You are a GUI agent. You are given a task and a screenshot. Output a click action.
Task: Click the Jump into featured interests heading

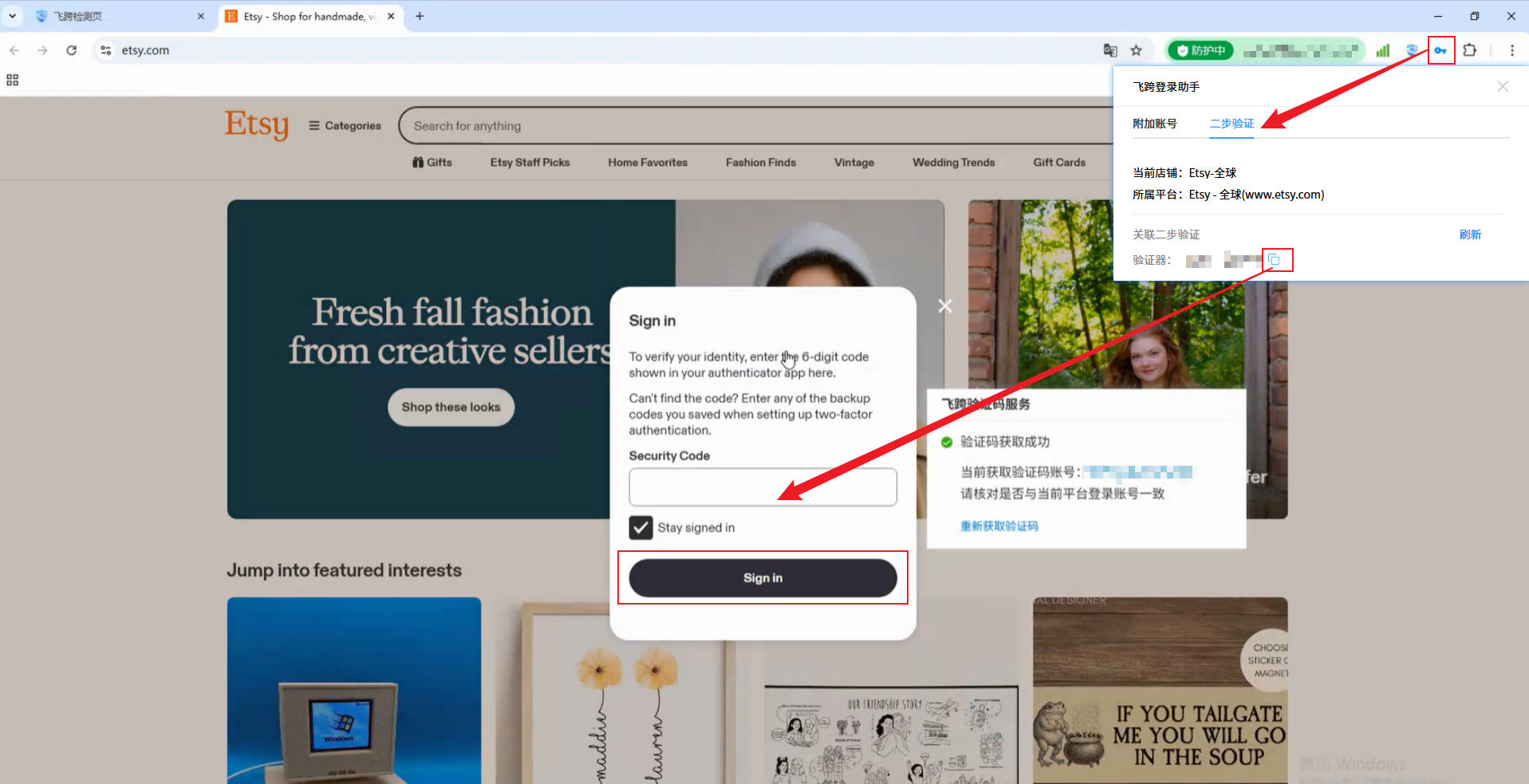344,570
